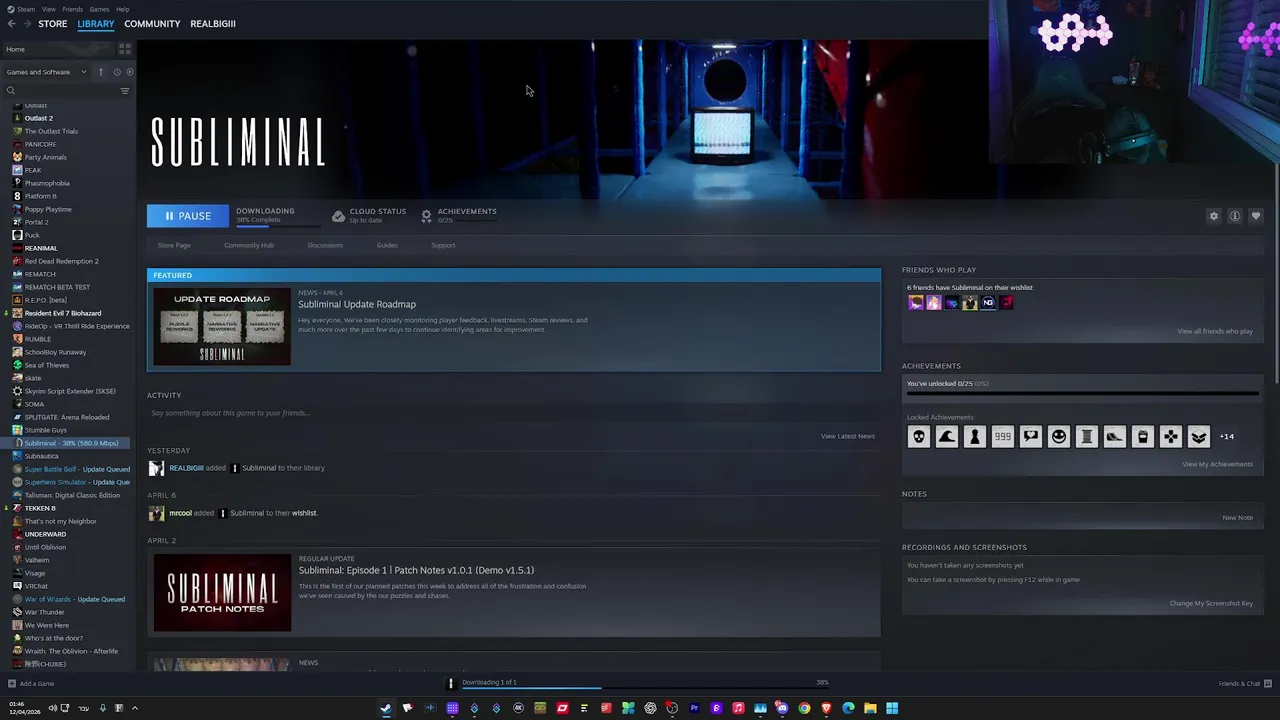
Task: Open File Explorer from the taskbar
Action: coord(870,708)
